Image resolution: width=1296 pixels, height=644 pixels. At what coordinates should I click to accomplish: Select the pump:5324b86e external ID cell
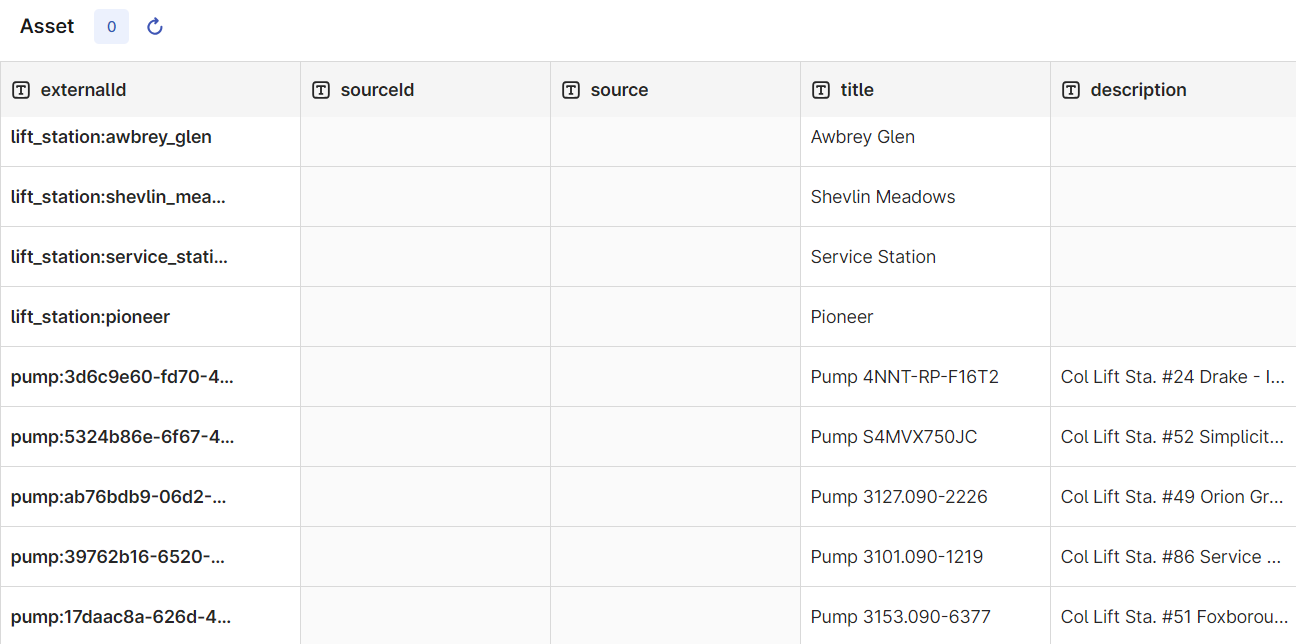150,437
